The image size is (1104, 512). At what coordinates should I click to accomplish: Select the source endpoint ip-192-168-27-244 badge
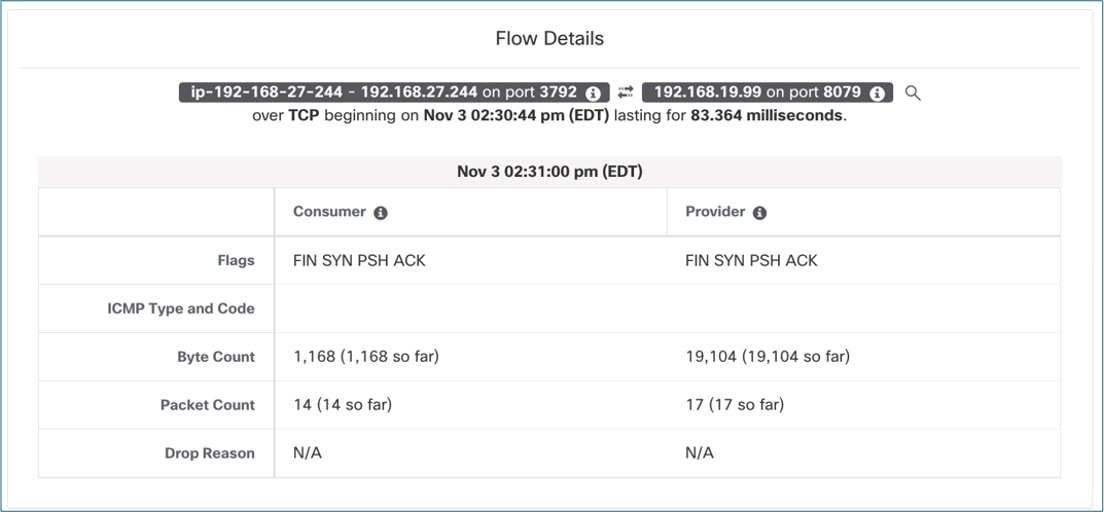[380, 92]
